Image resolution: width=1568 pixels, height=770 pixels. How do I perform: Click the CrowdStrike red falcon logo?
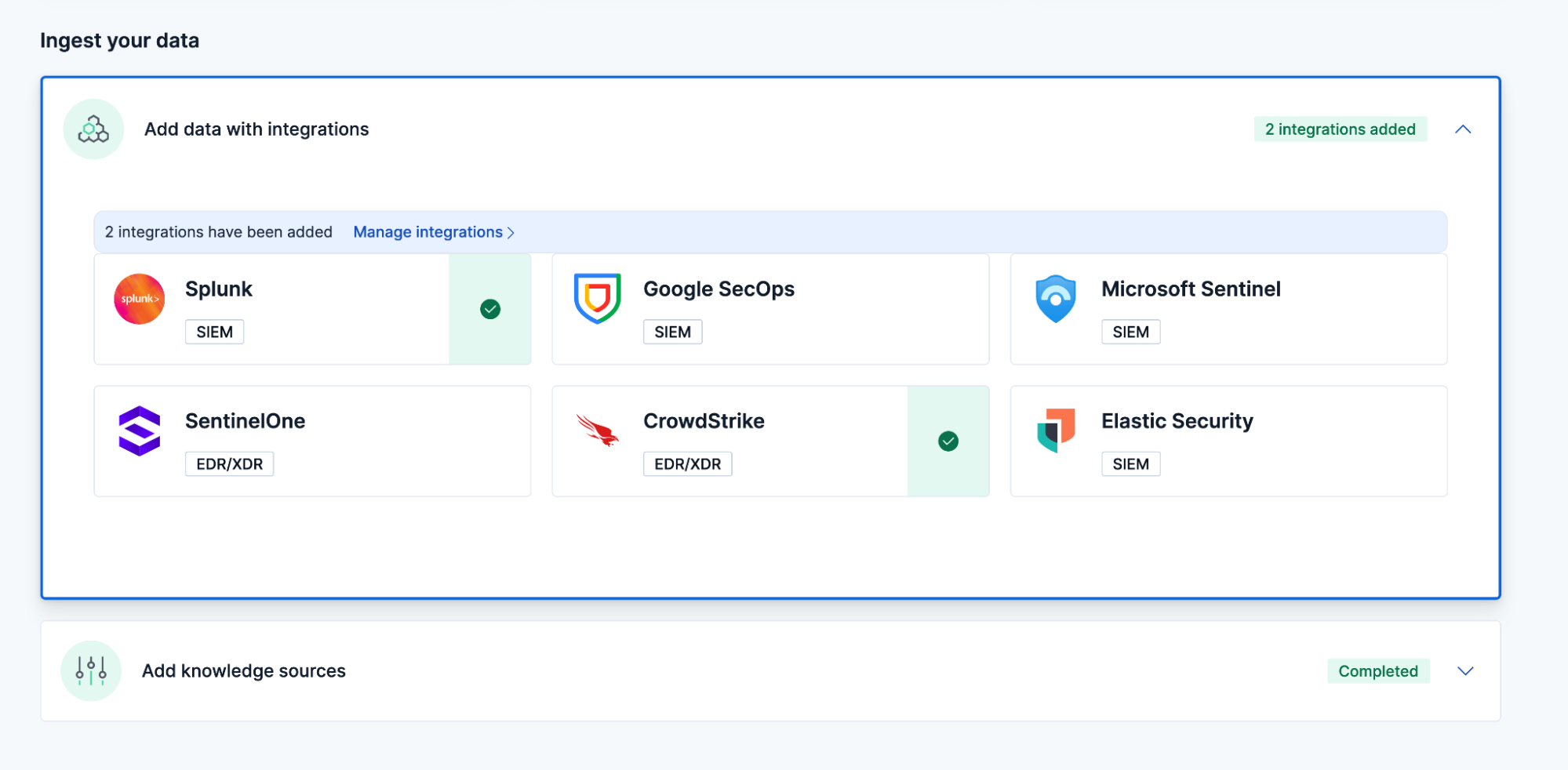click(x=598, y=430)
